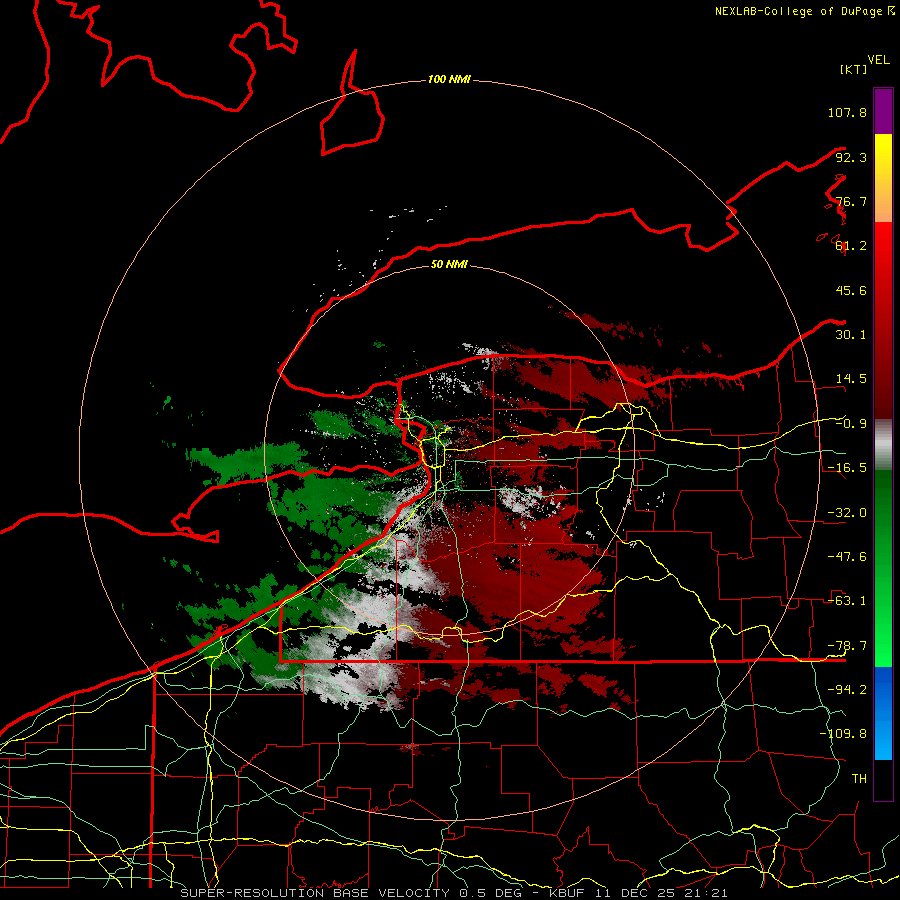Click the -109.8 legend value
Image resolution: width=900 pixels, height=900 pixels.
tap(843, 734)
